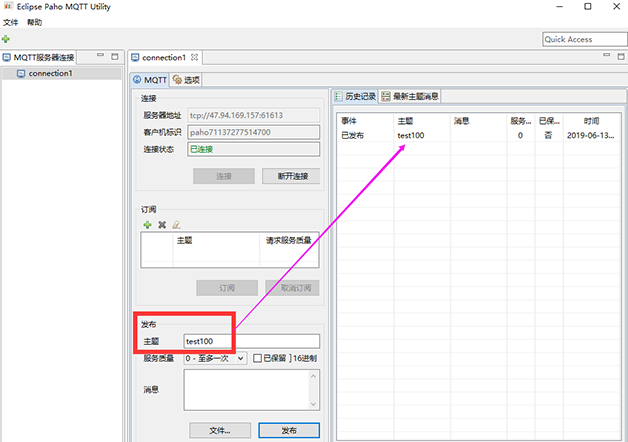Add a subscription with the green plus icon
This screenshot has width=628, height=442.
(147, 225)
